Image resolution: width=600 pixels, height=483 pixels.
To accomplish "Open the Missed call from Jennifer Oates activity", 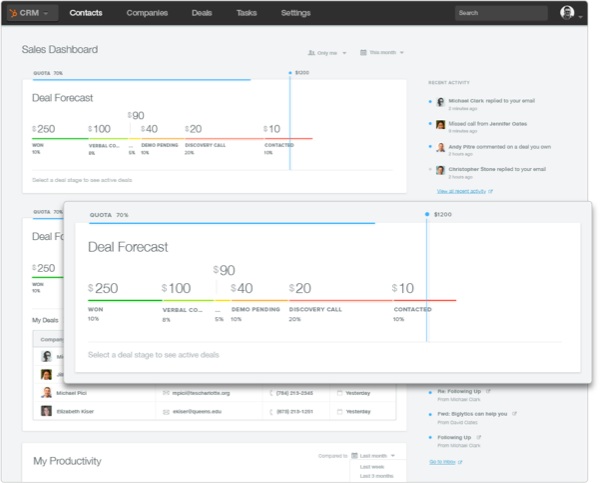I will click(488, 124).
